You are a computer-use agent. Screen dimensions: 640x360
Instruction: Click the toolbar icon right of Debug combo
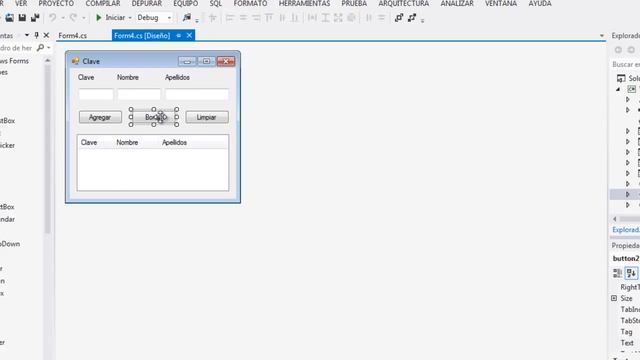tap(187, 18)
